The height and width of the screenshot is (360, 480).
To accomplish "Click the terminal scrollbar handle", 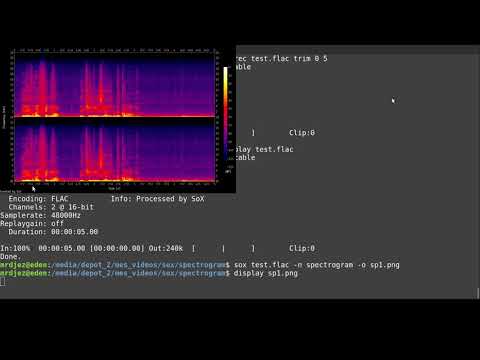I will (x=478, y=293).
